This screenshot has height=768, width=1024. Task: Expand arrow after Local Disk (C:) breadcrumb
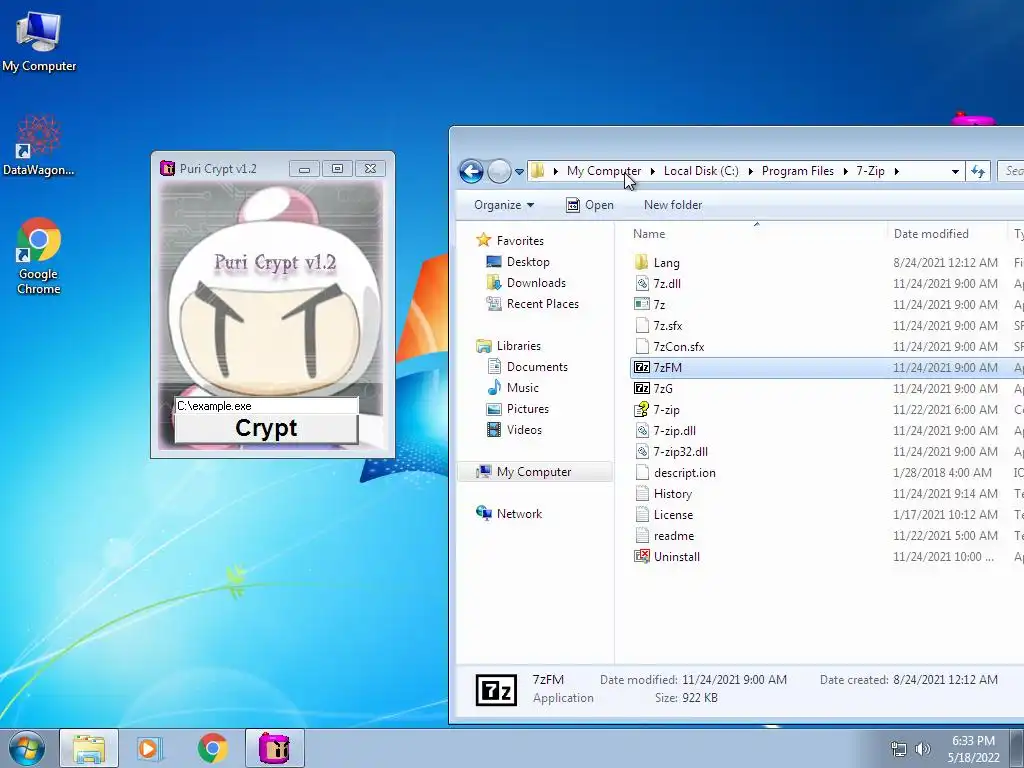tap(750, 171)
